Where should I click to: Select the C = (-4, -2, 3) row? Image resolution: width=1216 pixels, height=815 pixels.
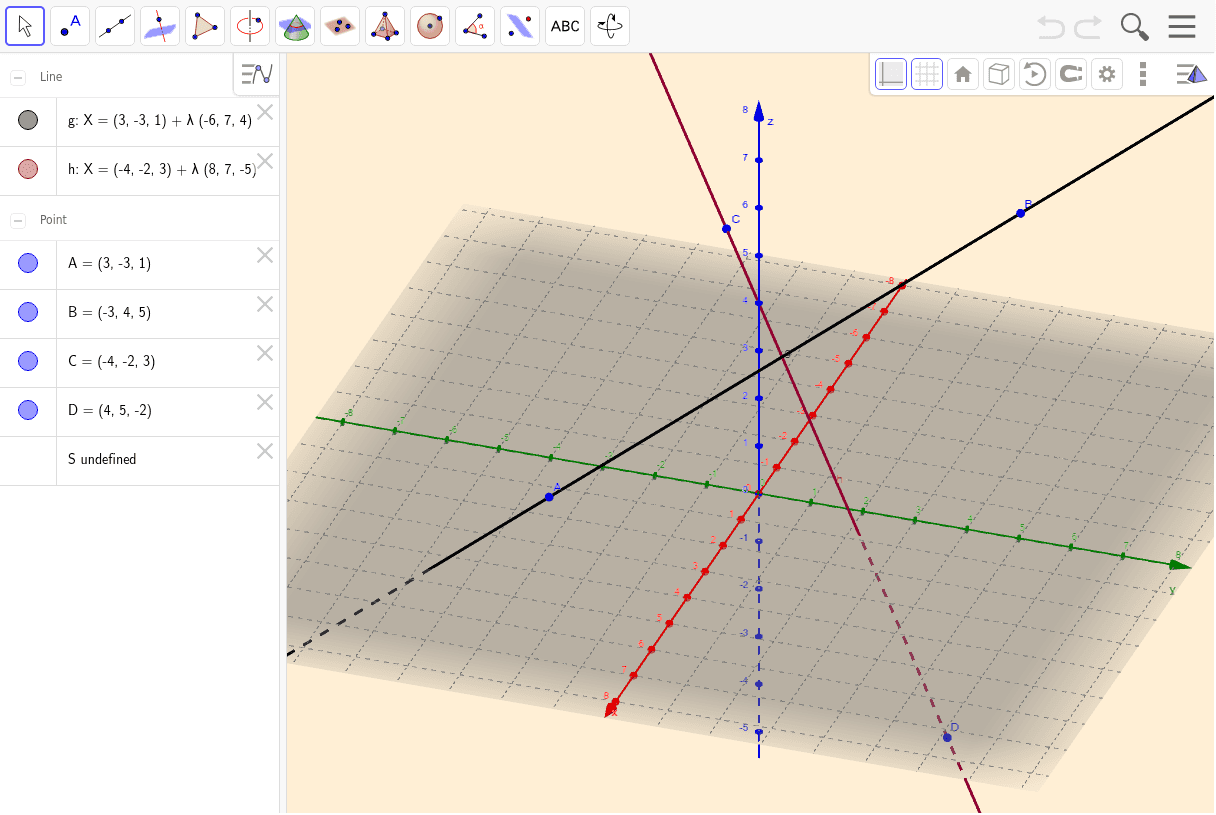click(140, 363)
